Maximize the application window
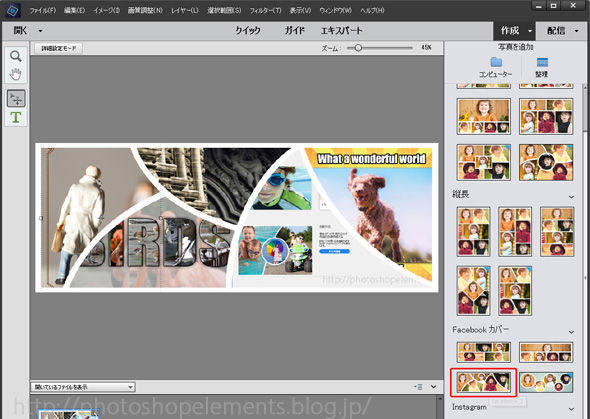590x419 pixels. point(554,6)
